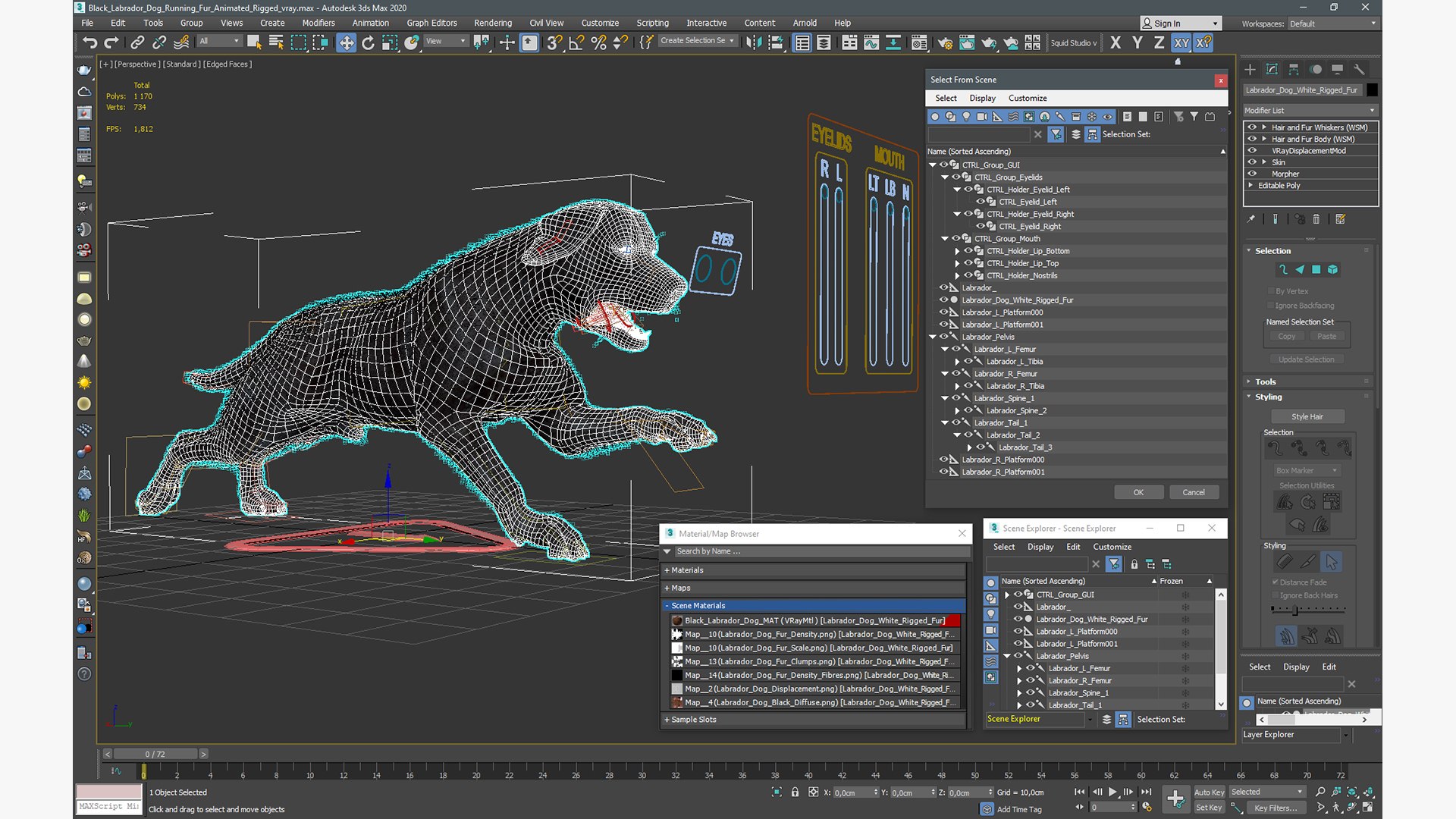
Task: Click the XY plane constraint button
Action: pyautogui.click(x=1181, y=42)
